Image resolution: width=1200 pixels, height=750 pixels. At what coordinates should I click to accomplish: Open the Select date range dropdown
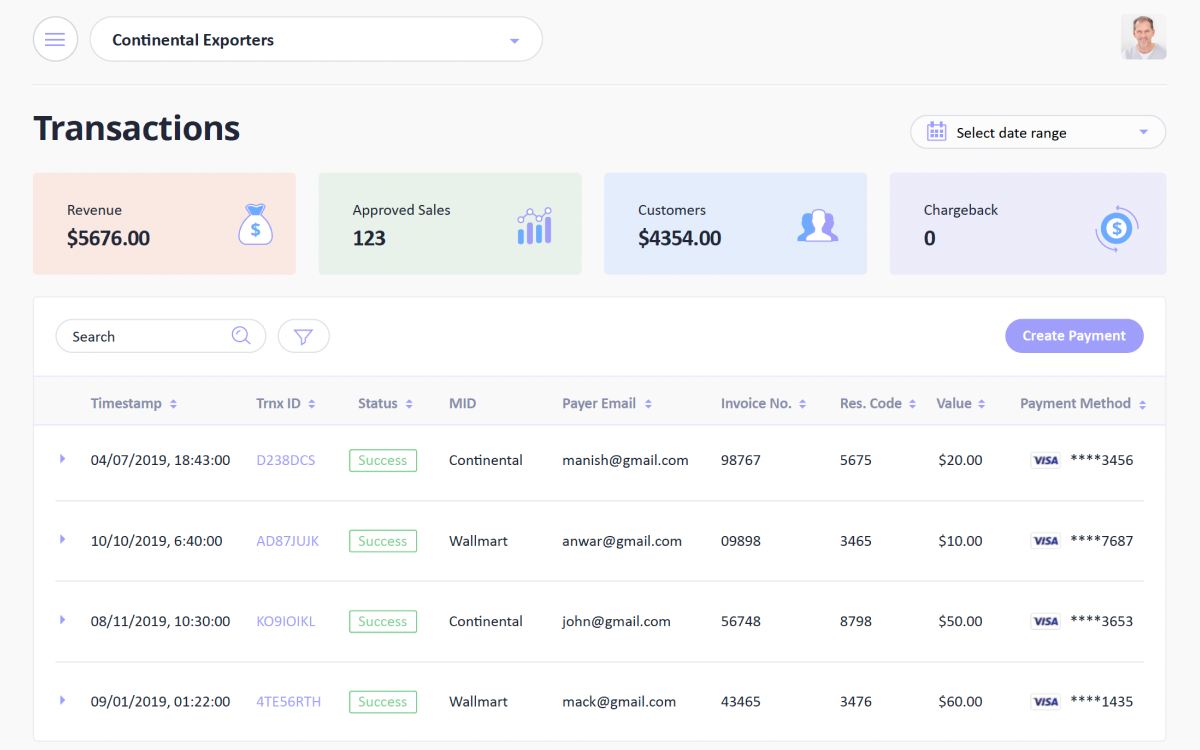click(x=1143, y=132)
